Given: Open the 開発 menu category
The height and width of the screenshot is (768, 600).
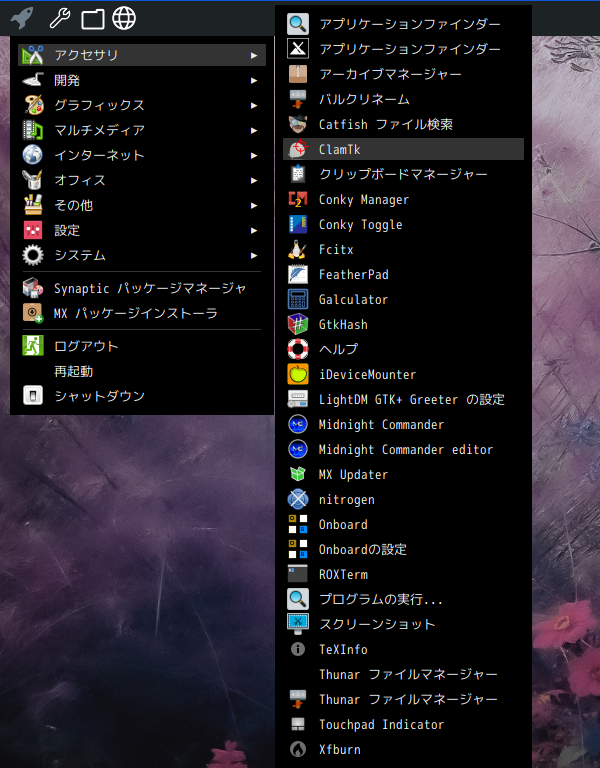Looking at the screenshot, I should coord(142,80).
